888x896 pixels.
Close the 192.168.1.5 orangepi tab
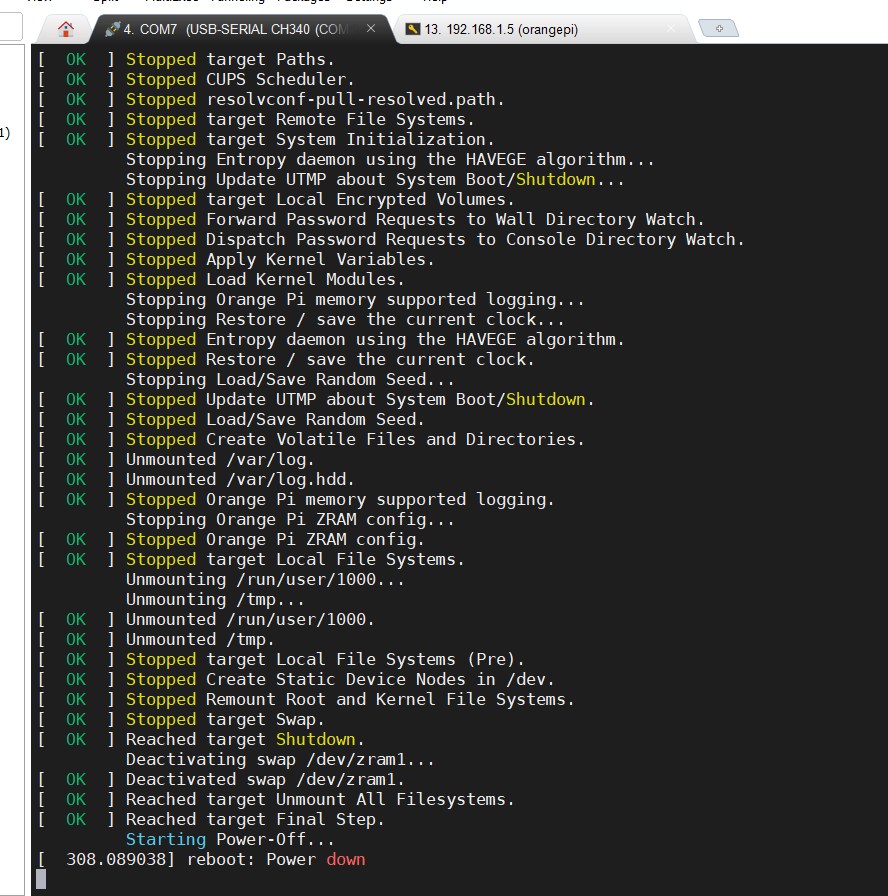671,28
